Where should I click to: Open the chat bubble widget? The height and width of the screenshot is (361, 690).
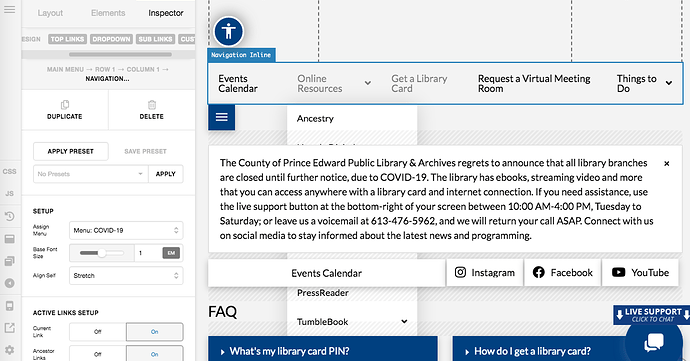[654, 342]
